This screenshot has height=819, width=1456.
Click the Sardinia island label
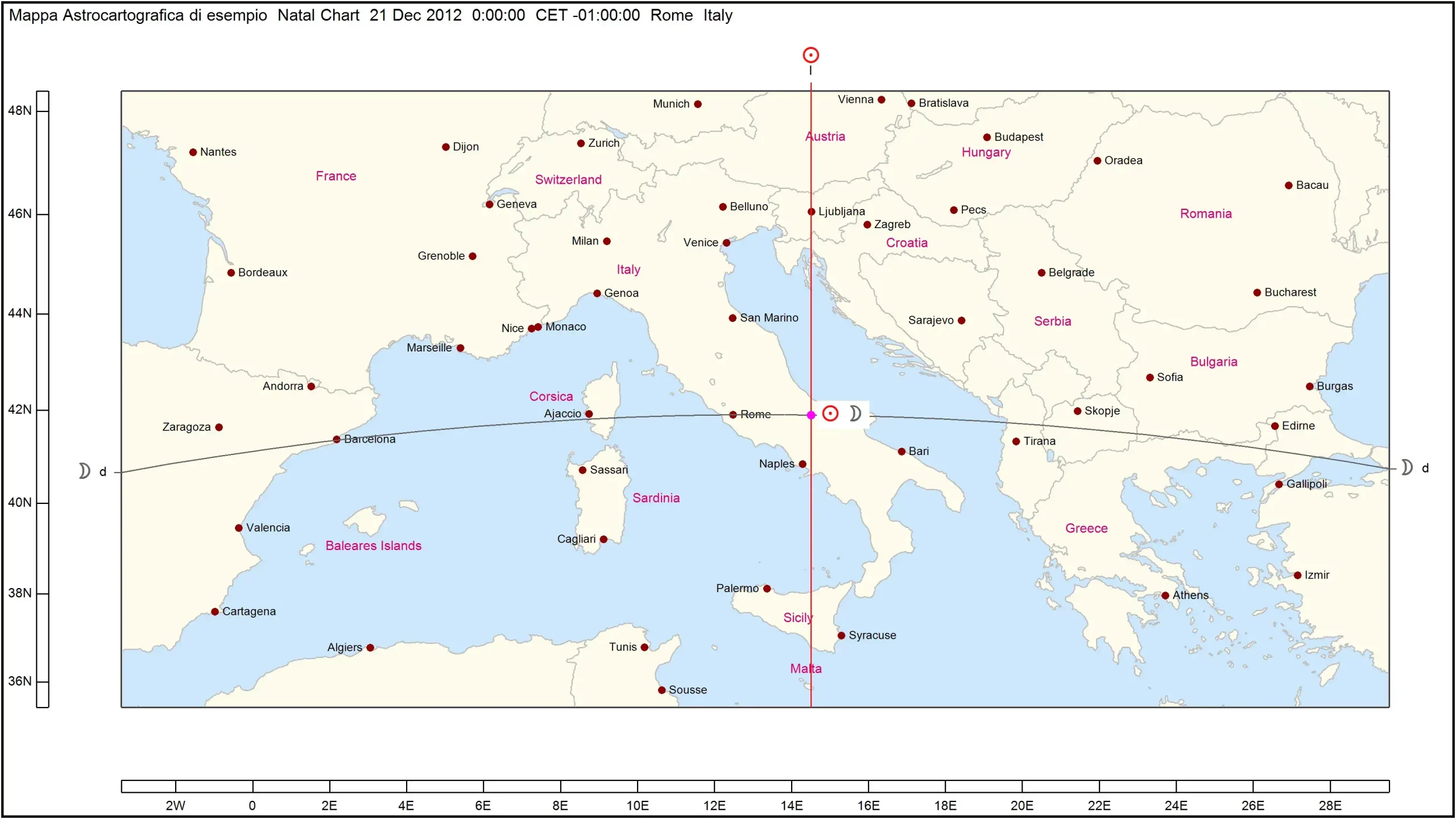pos(656,498)
